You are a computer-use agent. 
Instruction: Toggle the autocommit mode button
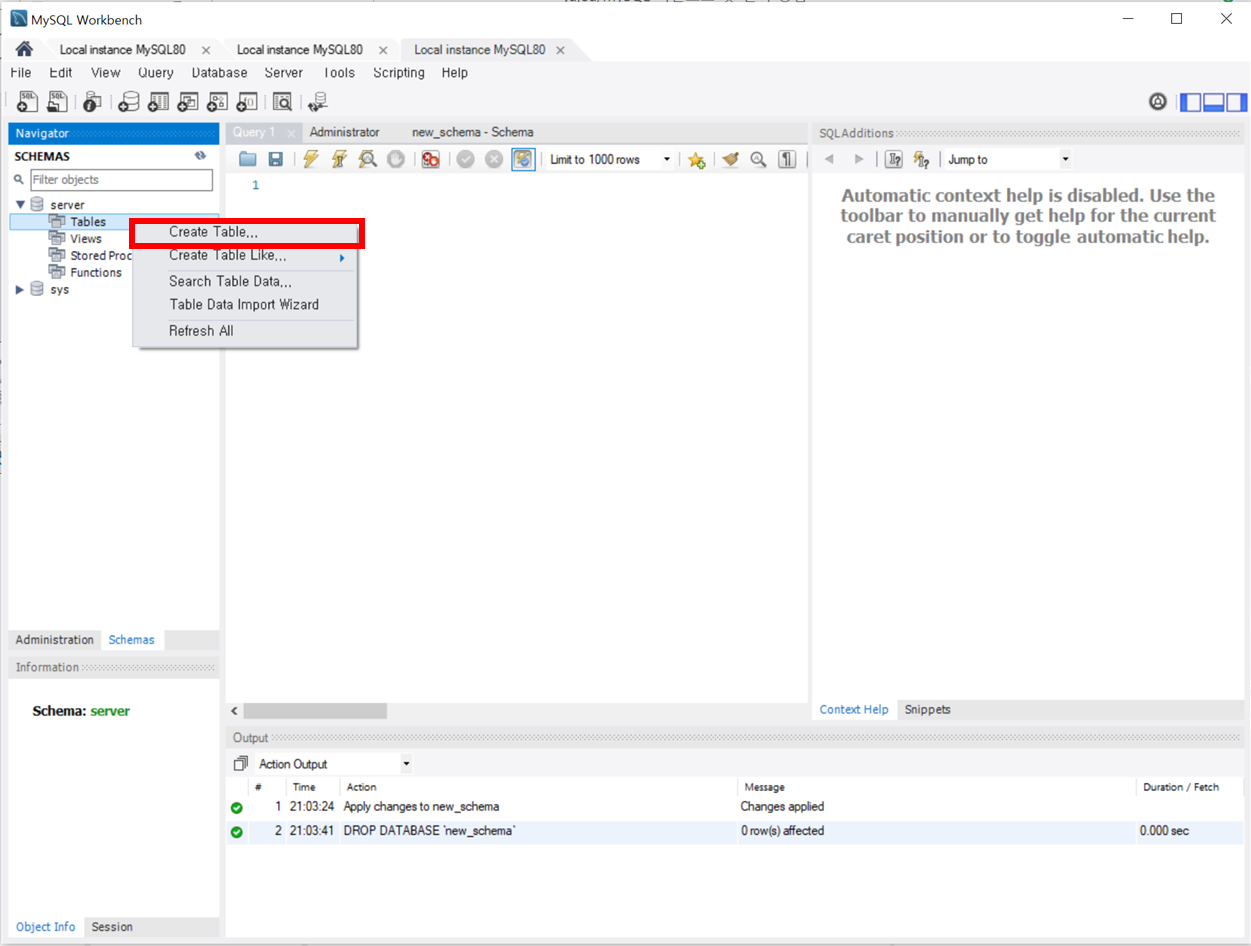(x=523, y=159)
